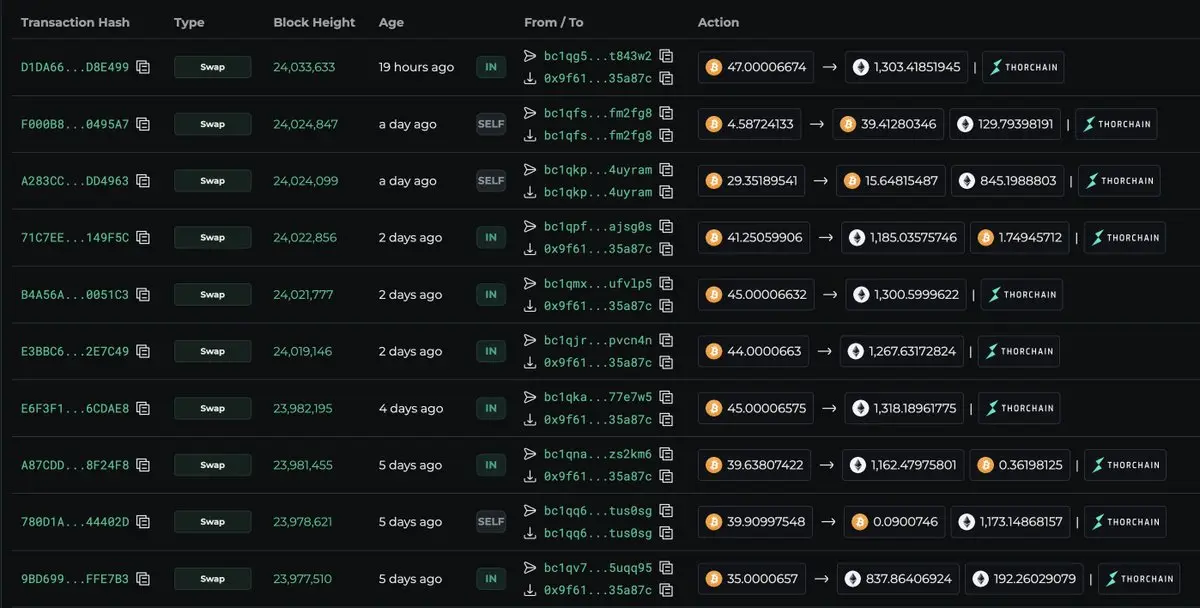Click the SELF tag in 780D1A row
1200x608 pixels.
tap(491, 522)
